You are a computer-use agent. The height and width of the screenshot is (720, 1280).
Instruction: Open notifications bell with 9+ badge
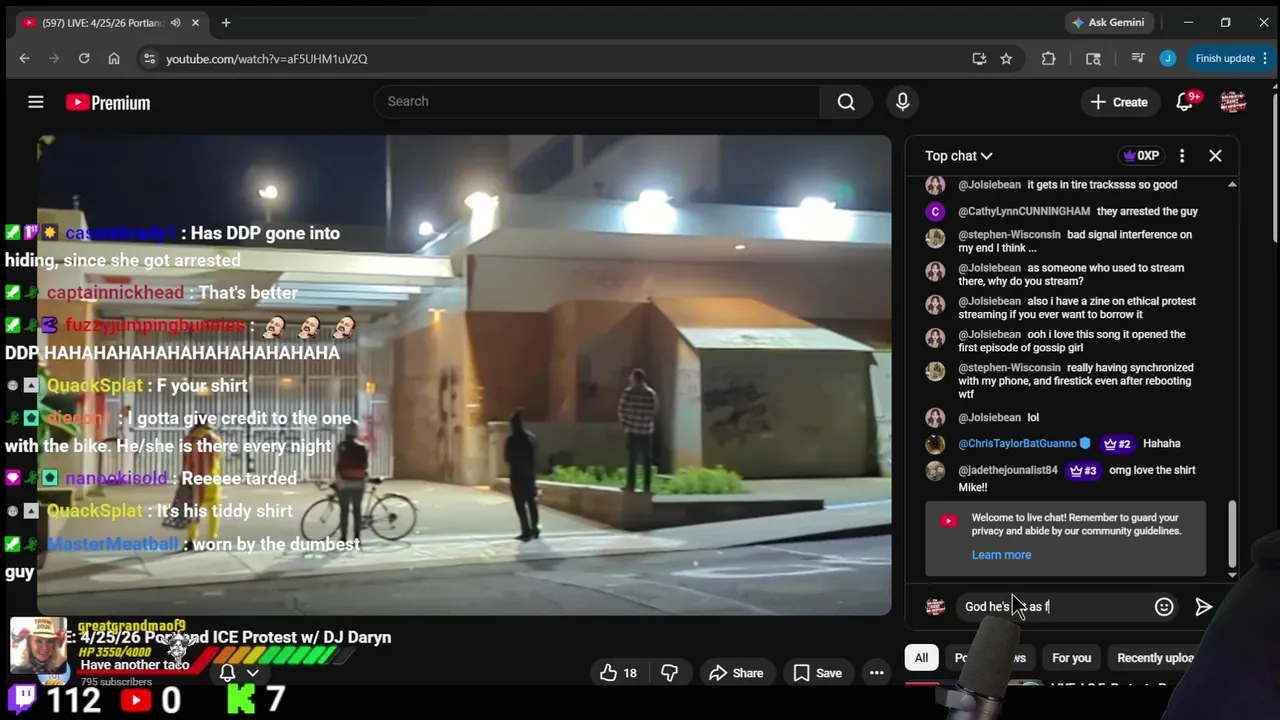click(1185, 102)
